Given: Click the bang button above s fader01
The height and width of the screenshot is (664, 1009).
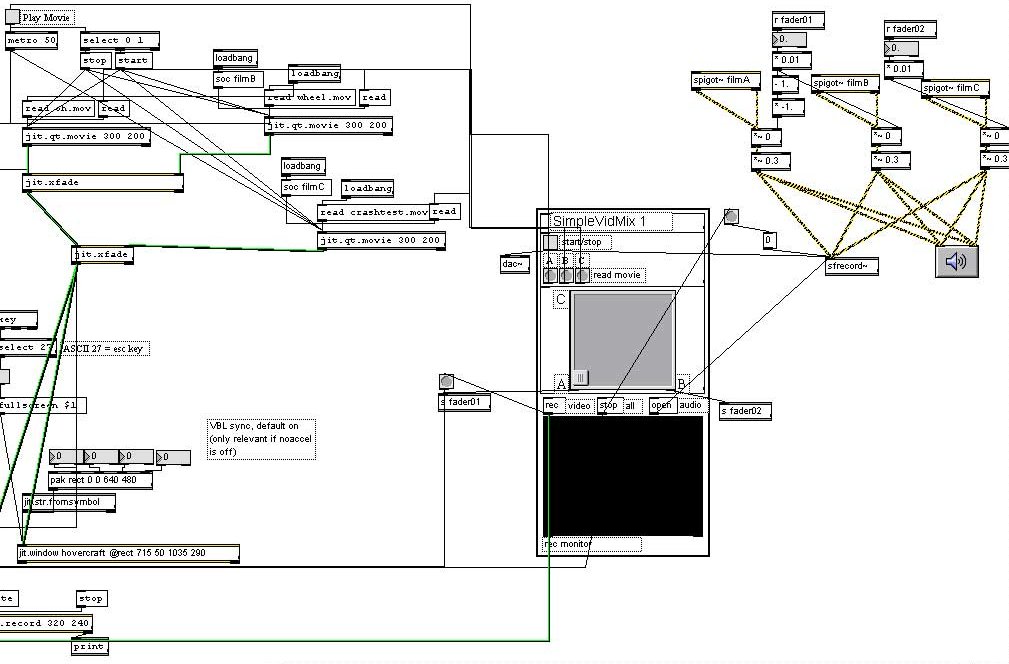Looking at the screenshot, I should tap(446, 382).
